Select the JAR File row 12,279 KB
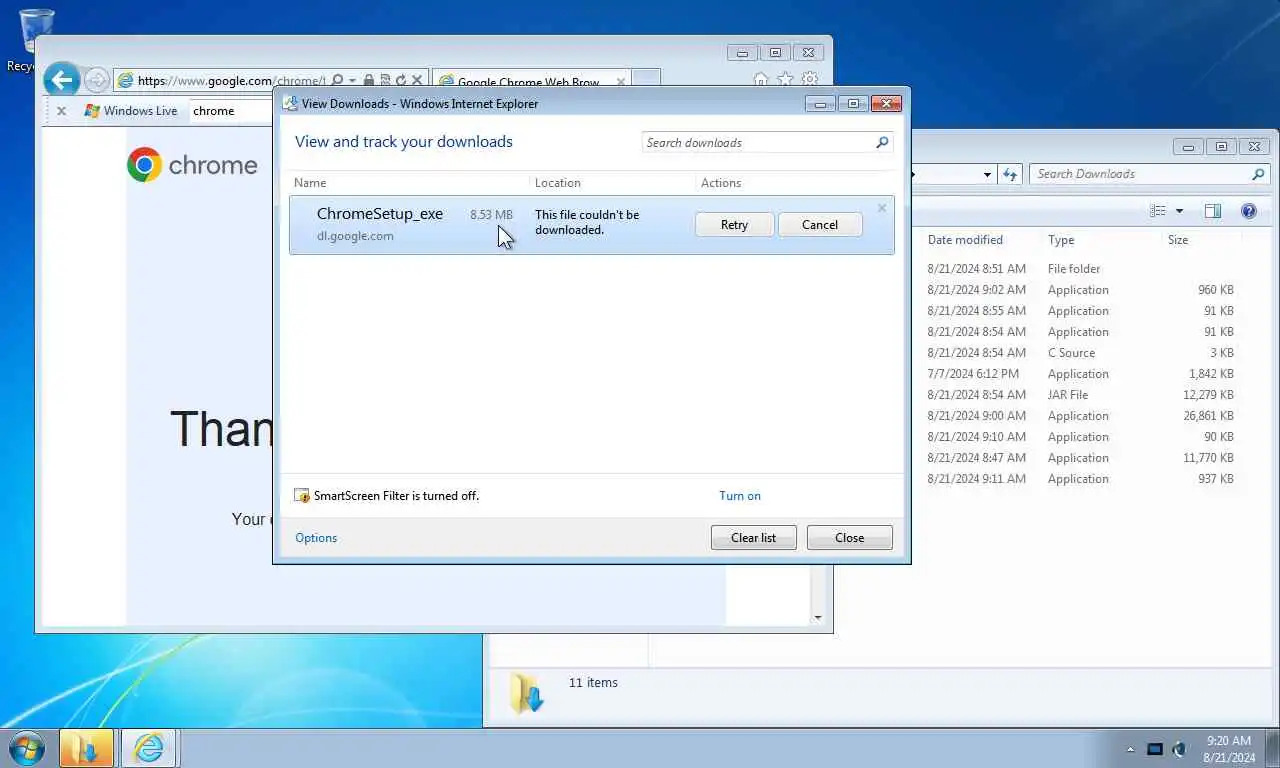 (1080, 395)
